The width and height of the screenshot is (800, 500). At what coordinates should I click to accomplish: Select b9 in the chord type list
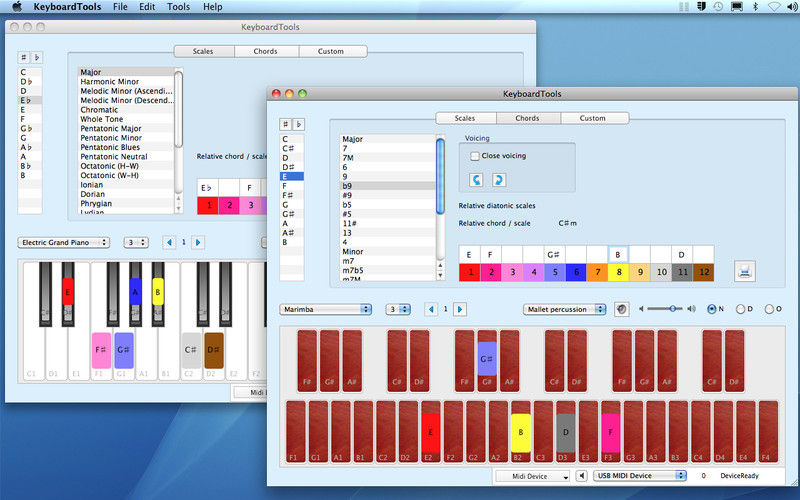(x=388, y=186)
